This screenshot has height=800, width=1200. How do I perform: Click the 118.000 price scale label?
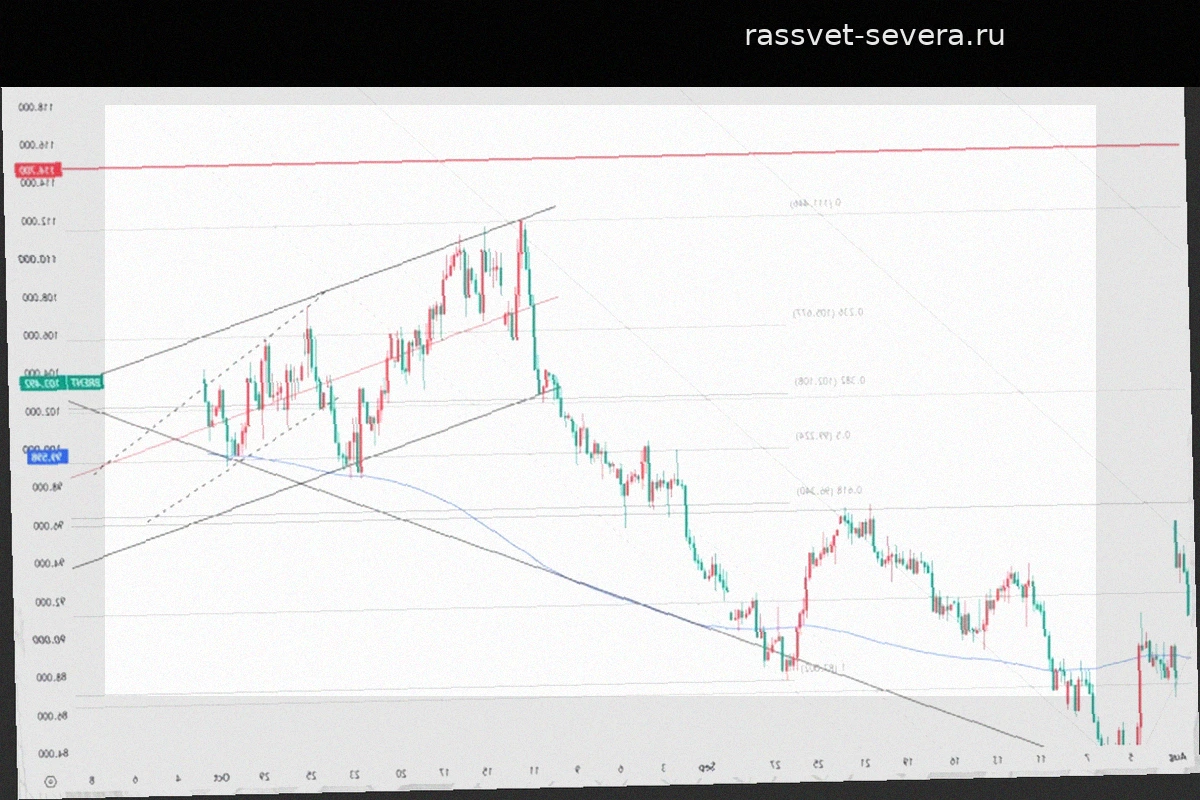pyautogui.click(x=36, y=107)
